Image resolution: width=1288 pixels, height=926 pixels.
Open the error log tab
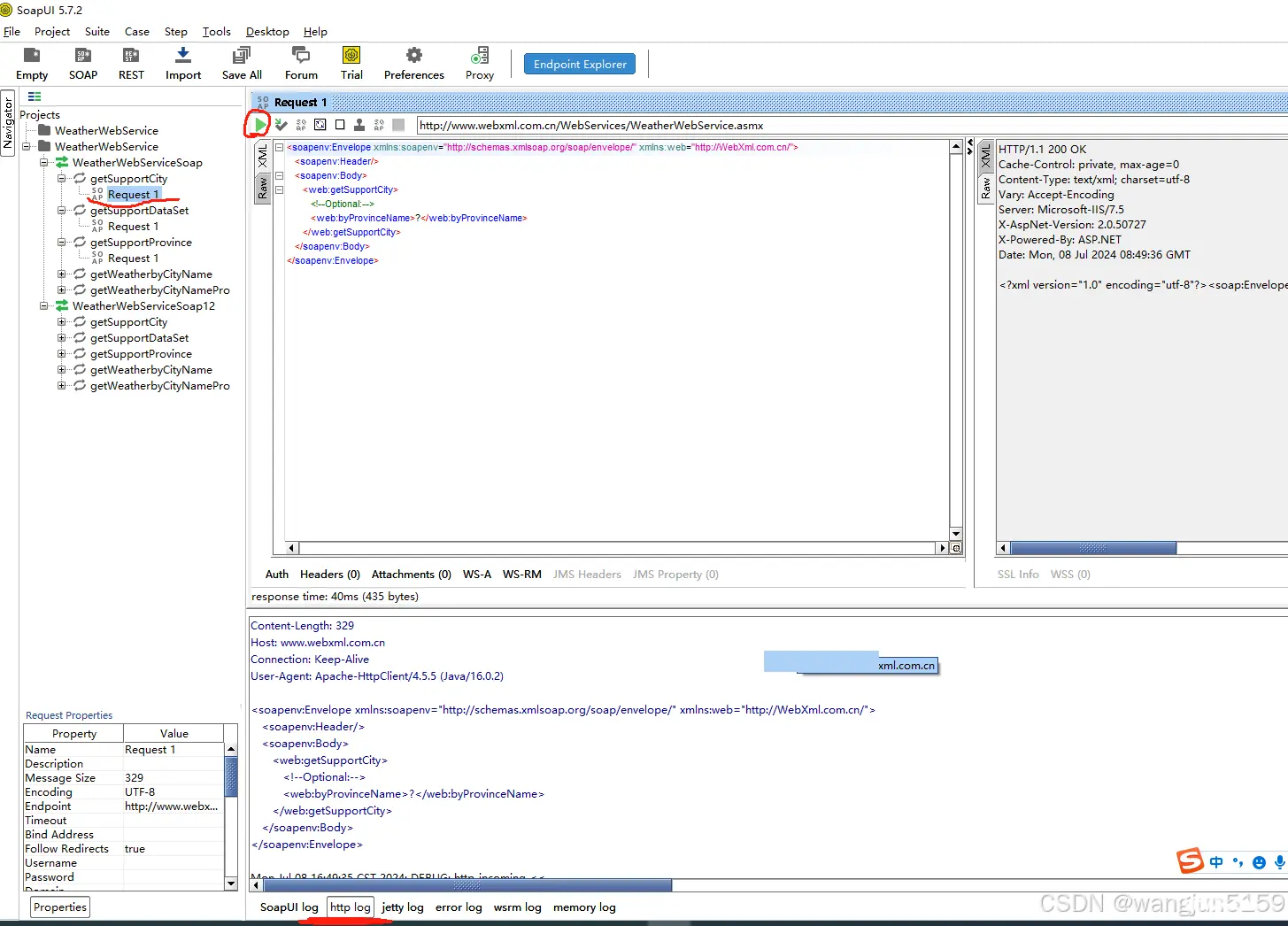[459, 907]
